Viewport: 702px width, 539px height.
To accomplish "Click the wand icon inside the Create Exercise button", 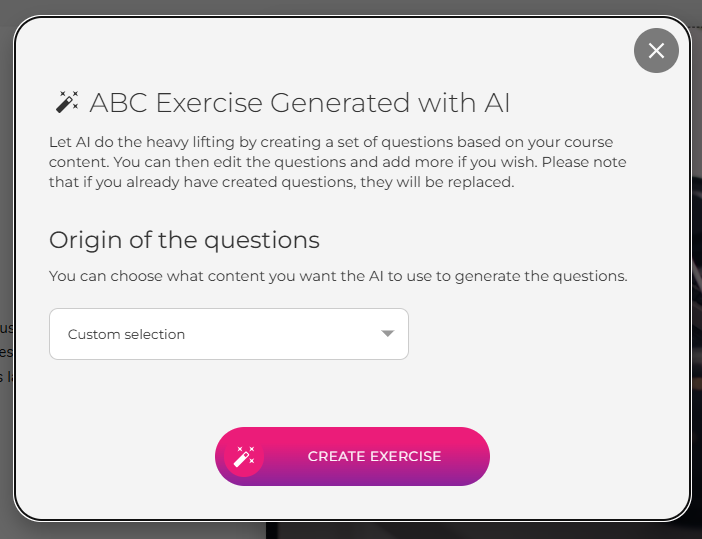I will pos(243,457).
